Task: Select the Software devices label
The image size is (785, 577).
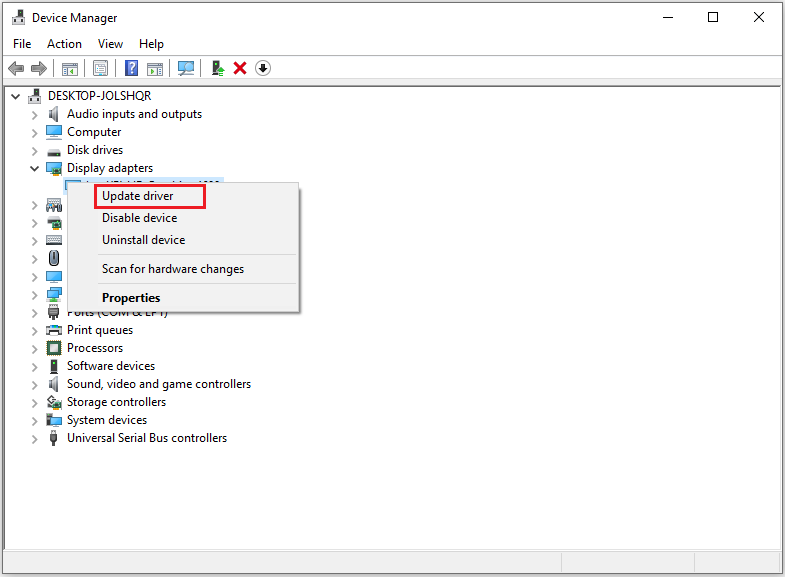Action: pos(111,366)
